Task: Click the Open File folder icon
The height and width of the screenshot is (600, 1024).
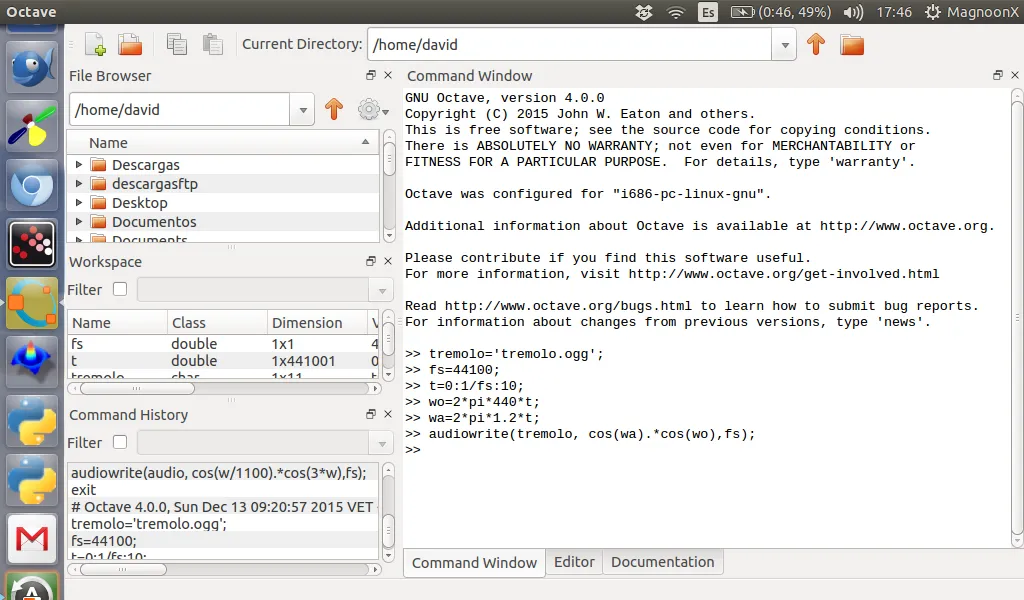Action: click(130, 44)
